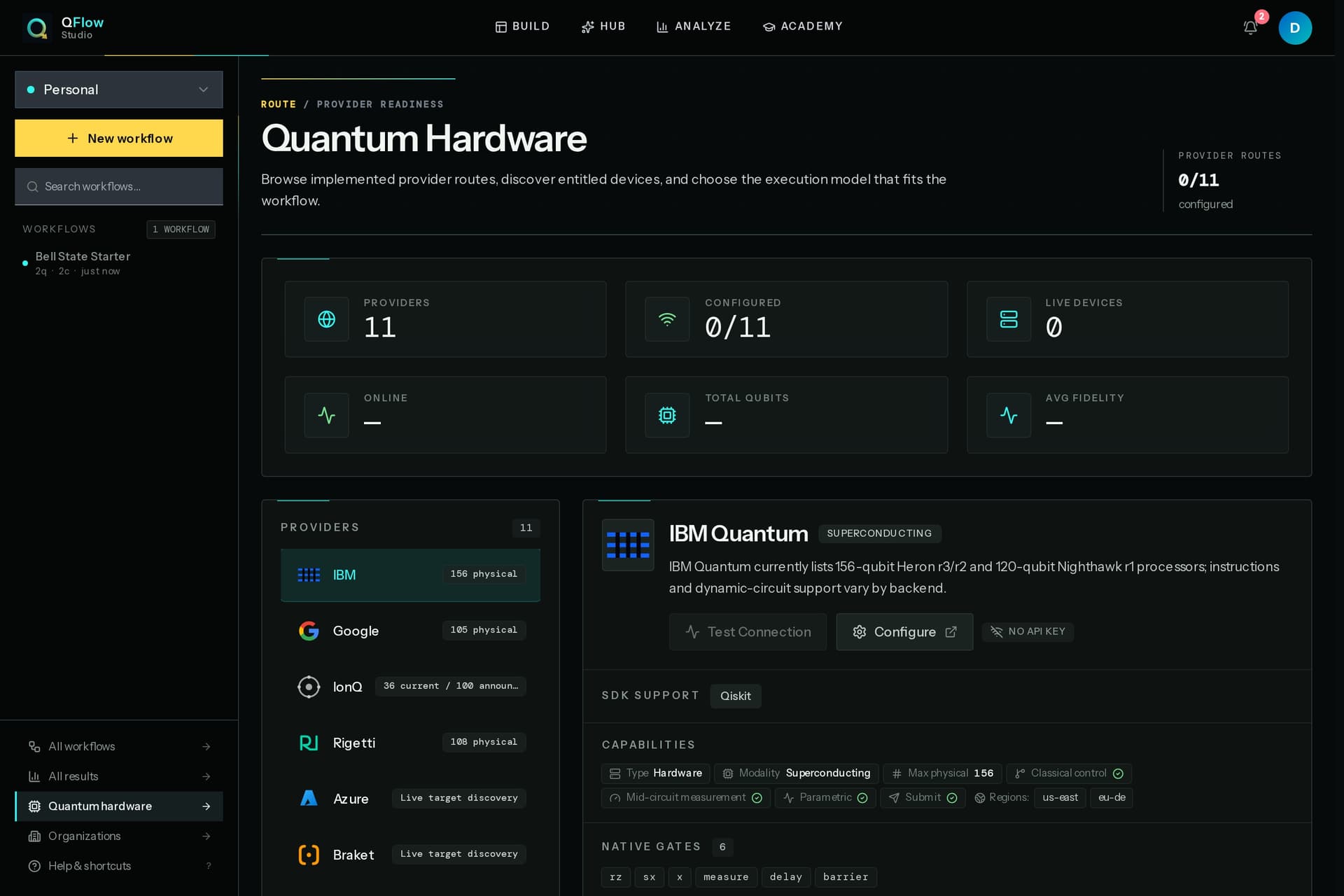Click the Classical control capability chip
This screenshot has height=896, width=1344.
(1069, 773)
